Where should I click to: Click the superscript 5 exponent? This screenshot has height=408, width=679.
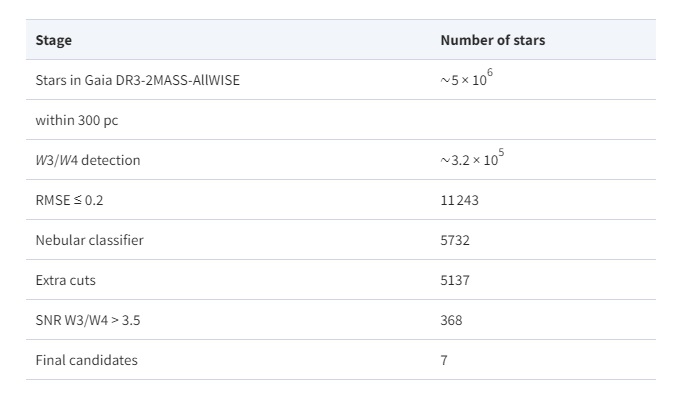point(501,152)
